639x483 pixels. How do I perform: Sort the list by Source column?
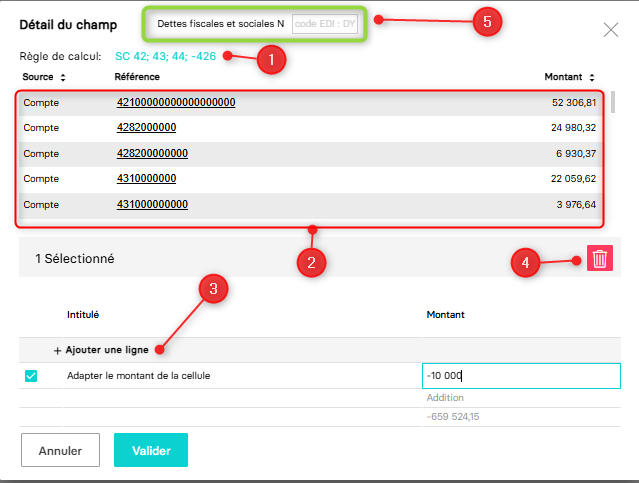(x=63, y=77)
